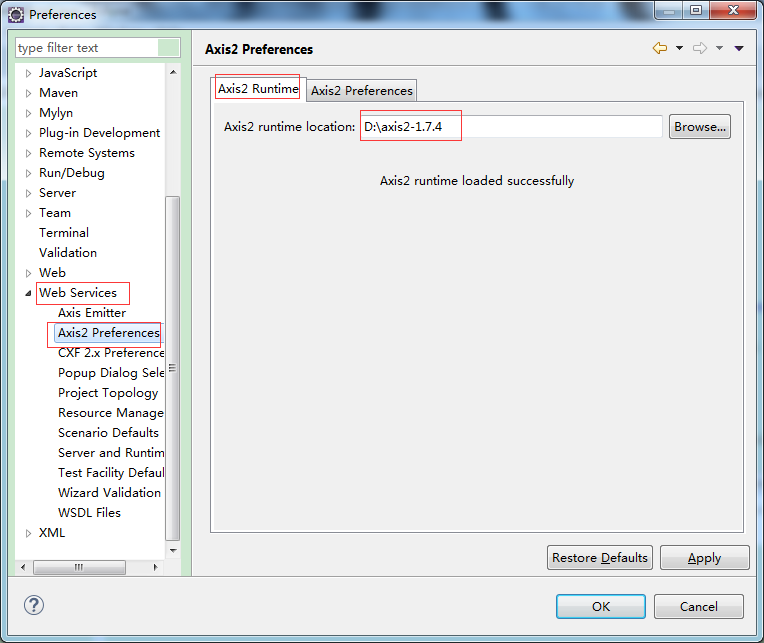This screenshot has width=764, height=643.
Task: Click the Apply button
Action: pyautogui.click(x=704, y=557)
